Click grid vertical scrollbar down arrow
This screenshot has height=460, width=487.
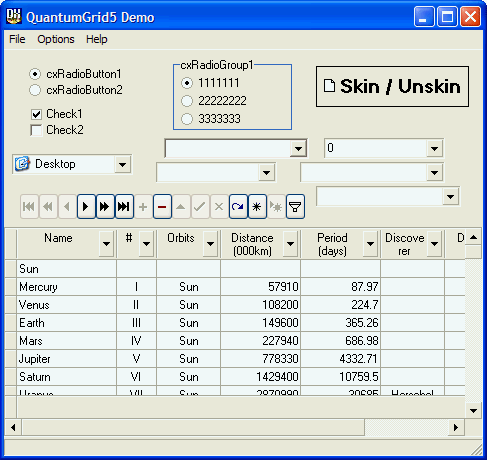pyautogui.click(x=473, y=410)
